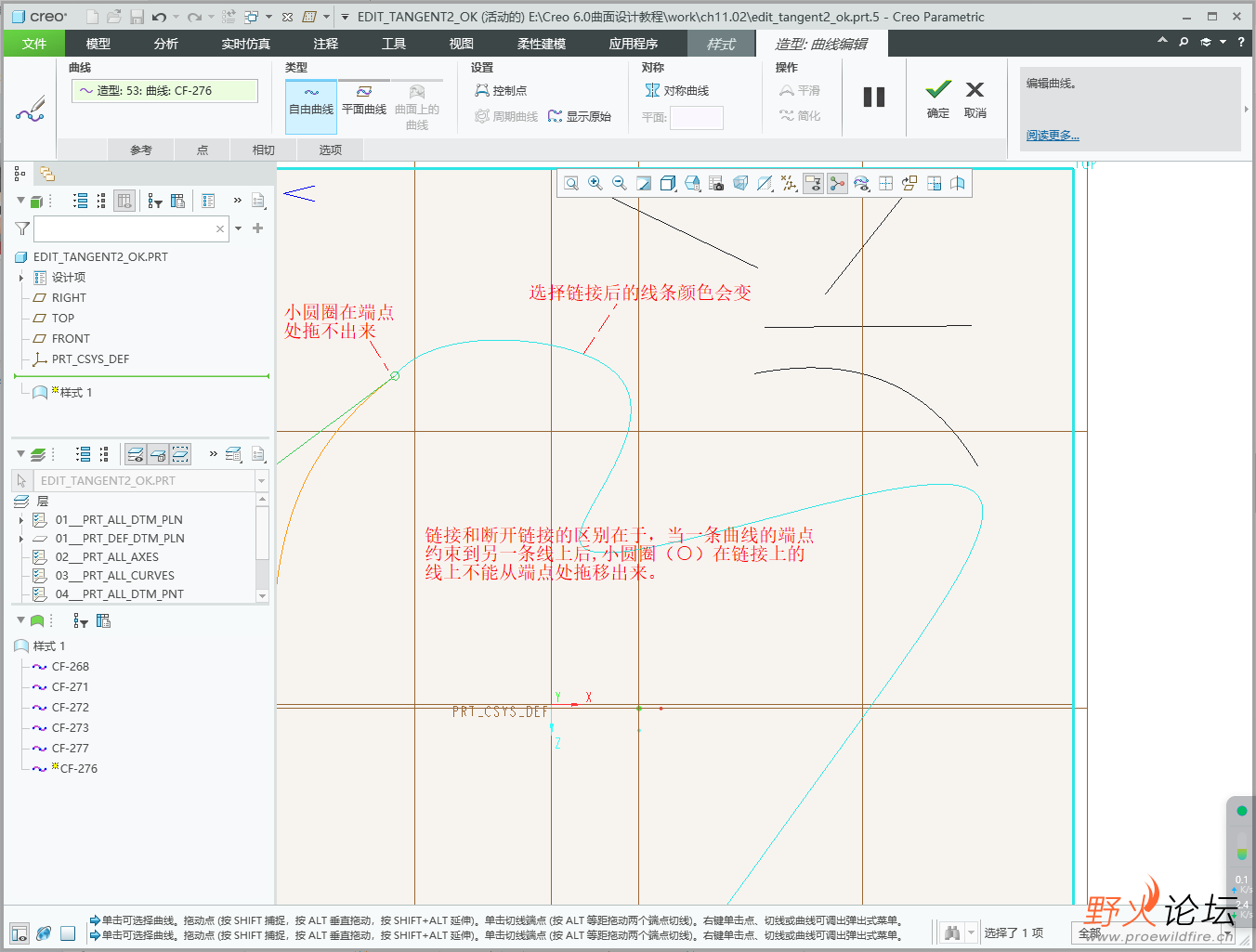Click Refit icon in graphics toolbar
The image size is (1256, 952).
[571, 183]
